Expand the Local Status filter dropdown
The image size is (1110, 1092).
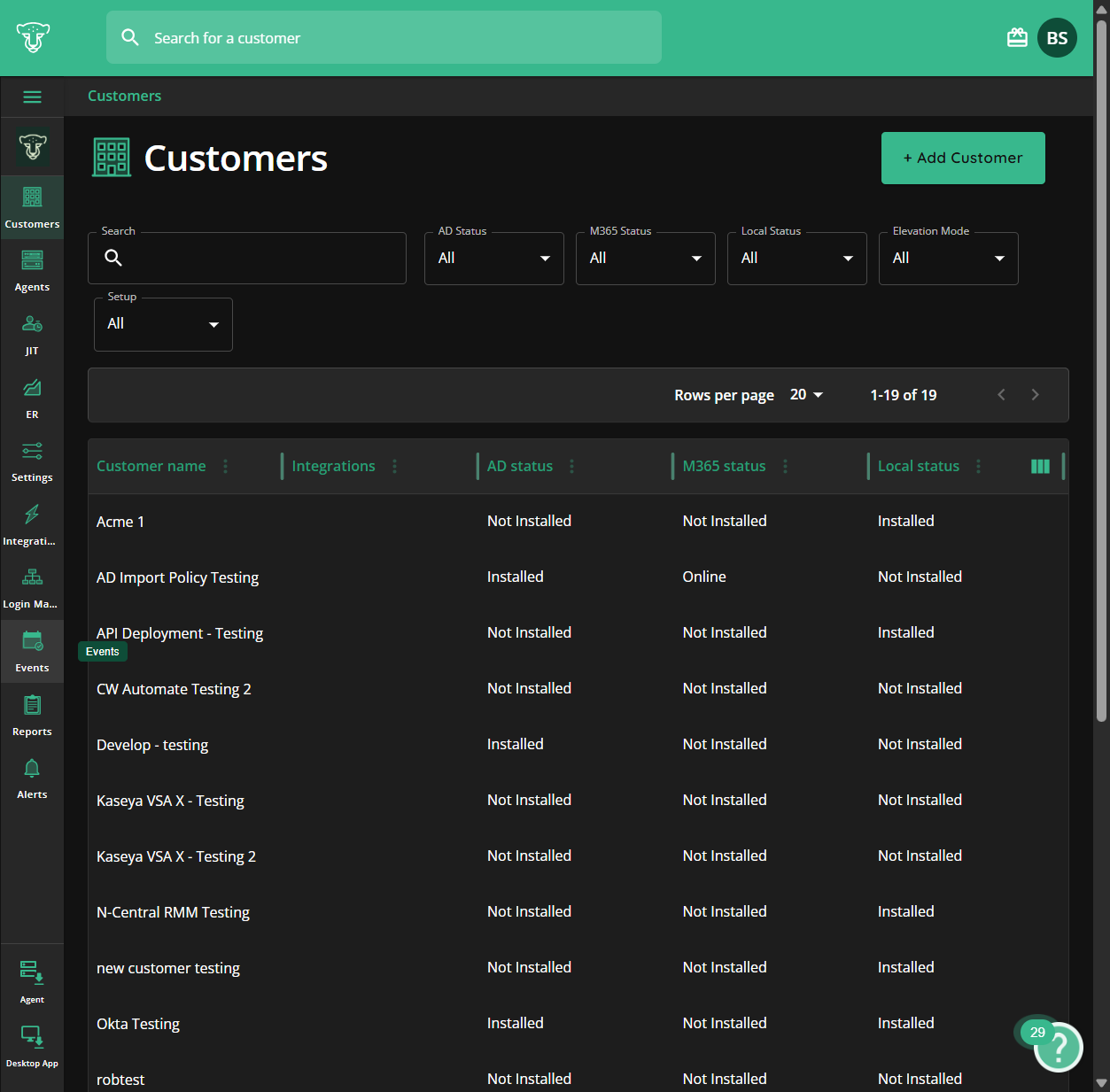click(797, 259)
